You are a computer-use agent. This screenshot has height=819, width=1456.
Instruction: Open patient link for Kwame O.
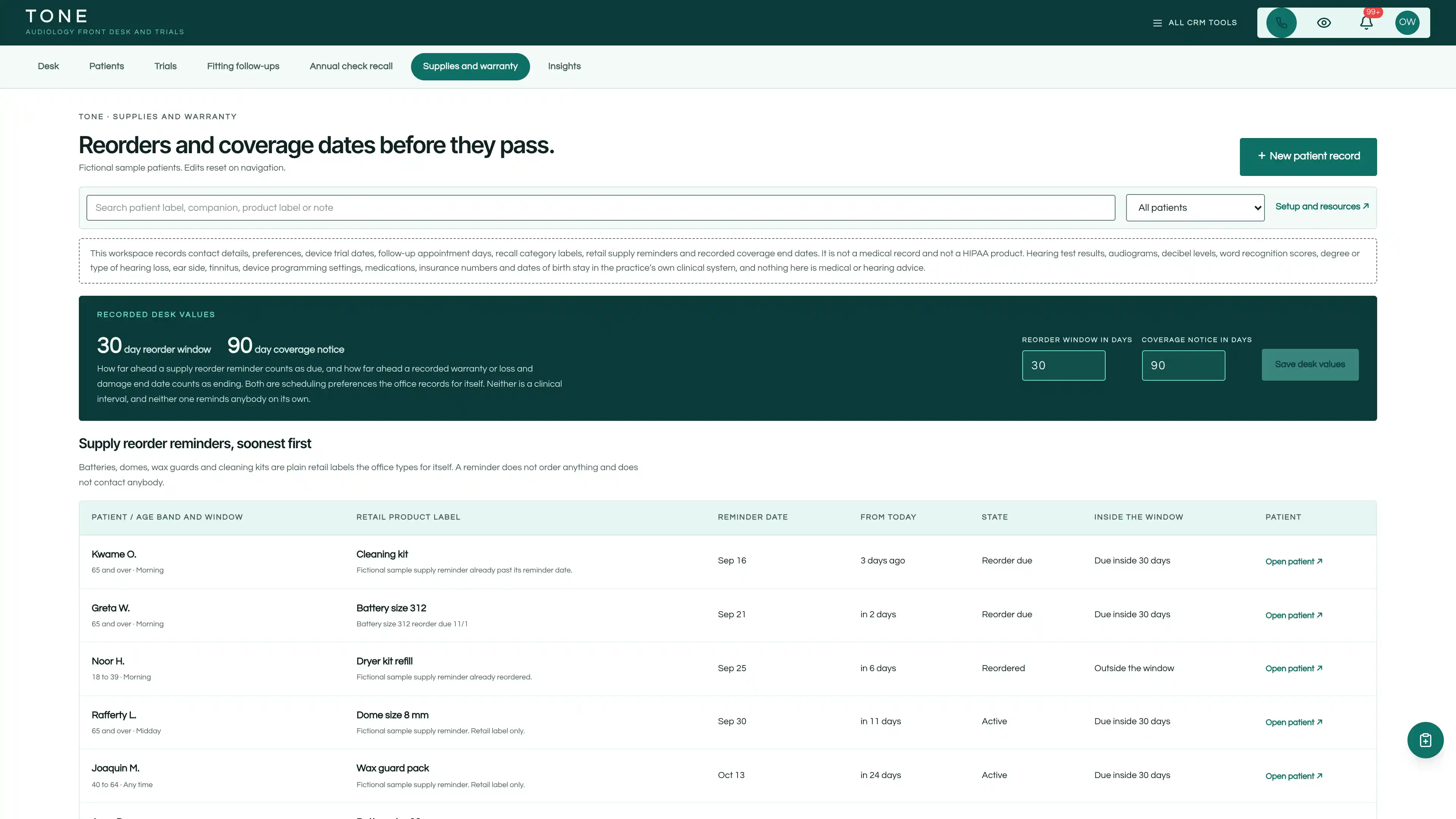click(1294, 561)
